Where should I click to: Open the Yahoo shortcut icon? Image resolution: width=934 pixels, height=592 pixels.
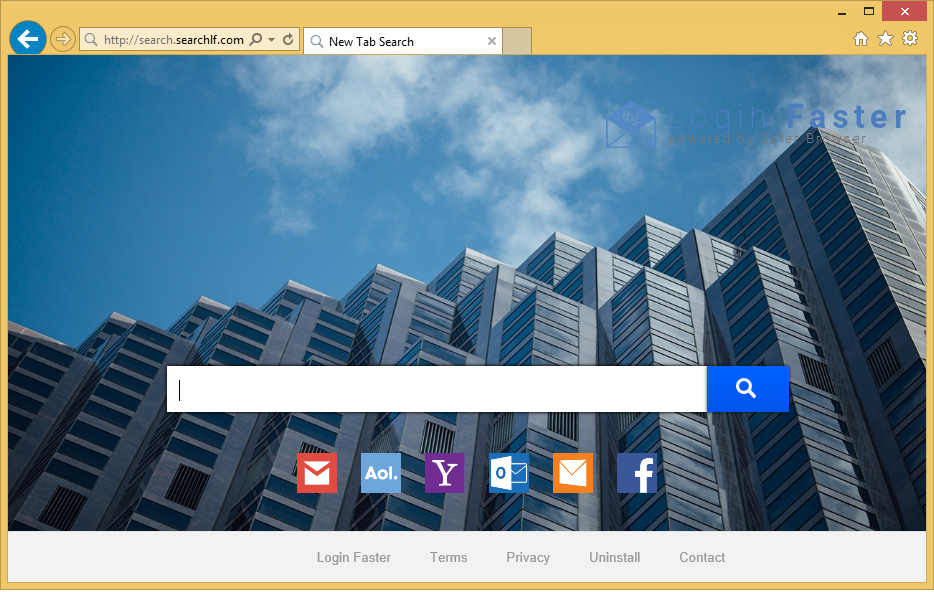[445, 473]
